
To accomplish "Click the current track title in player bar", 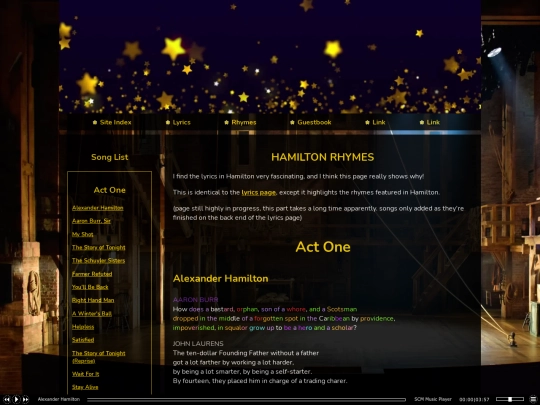I will [59, 399].
